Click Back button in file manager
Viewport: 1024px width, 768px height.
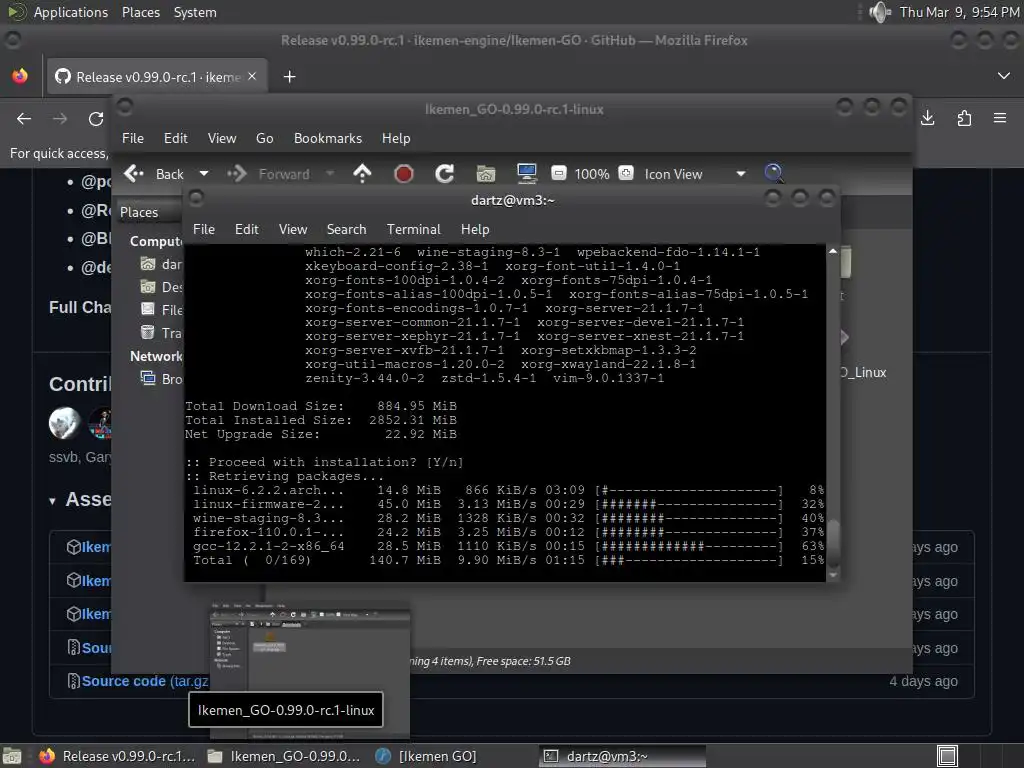click(154, 174)
